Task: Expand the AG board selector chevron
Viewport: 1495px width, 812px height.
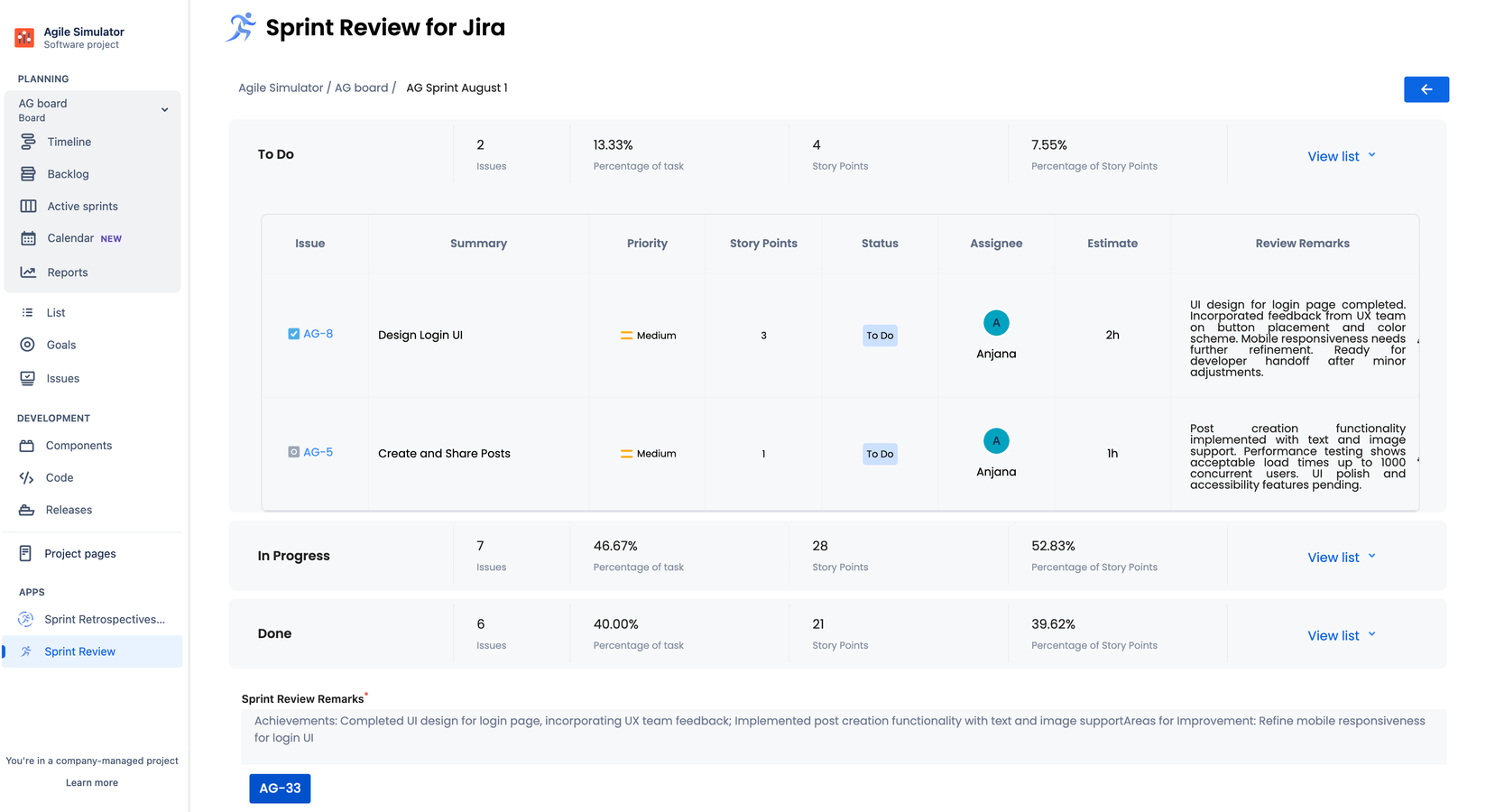Action: coord(164,110)
